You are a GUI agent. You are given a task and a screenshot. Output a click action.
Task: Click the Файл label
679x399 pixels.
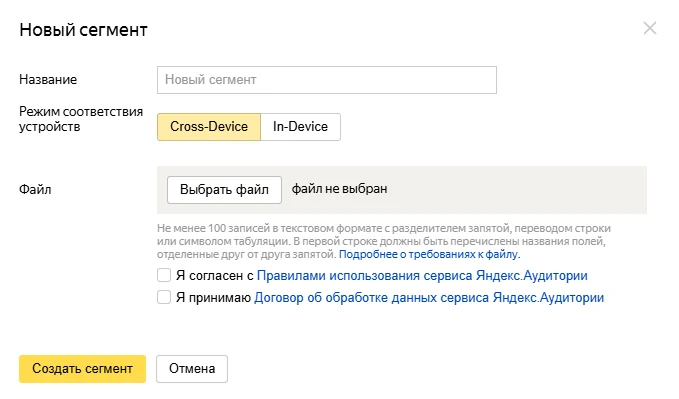35,189
